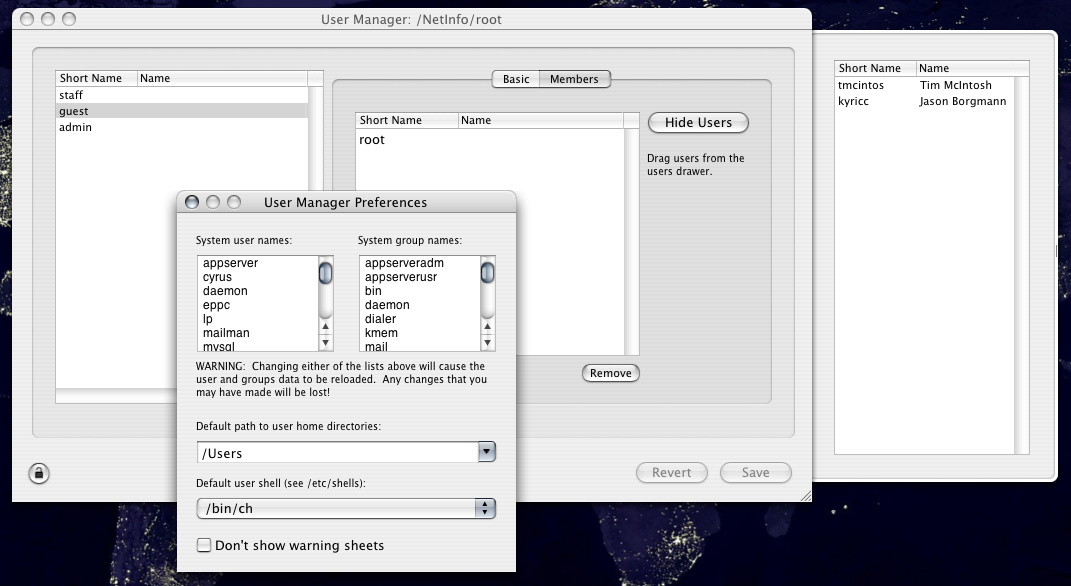
Task: Switch to the Basic tab
Action: coord(516,79)
